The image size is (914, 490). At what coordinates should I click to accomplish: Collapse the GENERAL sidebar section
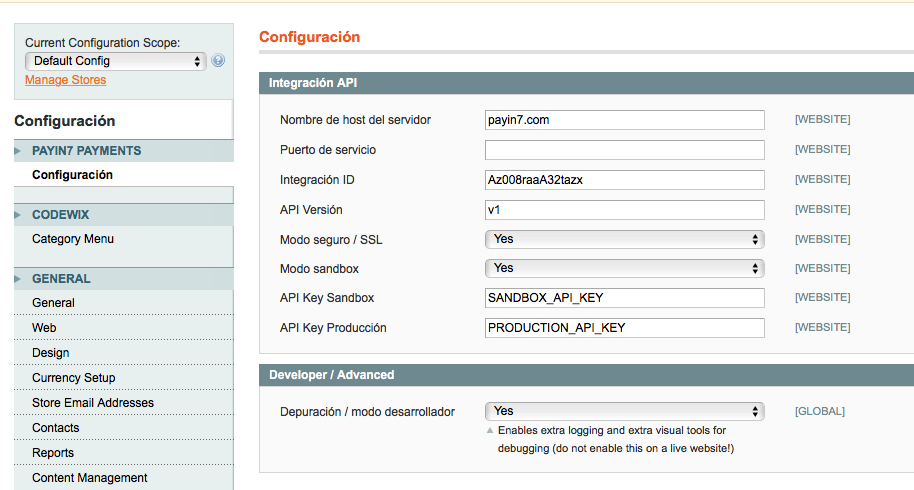[61, 279]
